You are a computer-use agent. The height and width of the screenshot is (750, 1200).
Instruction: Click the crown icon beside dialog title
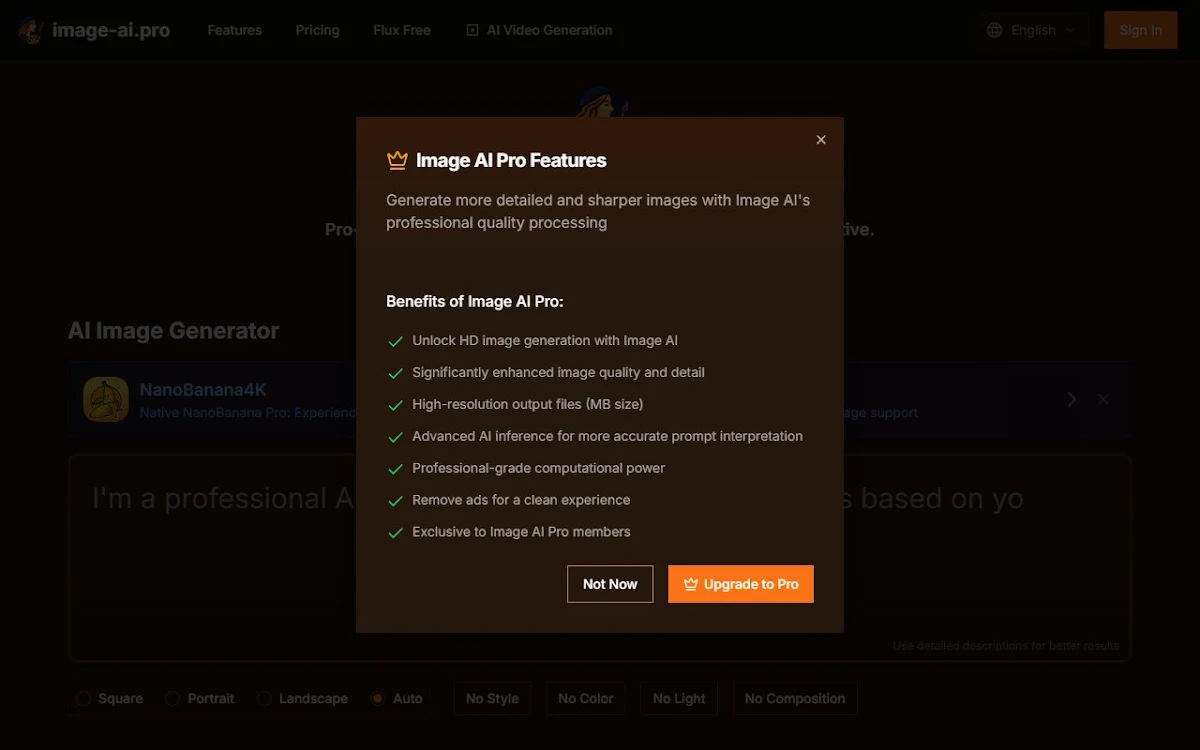(397, 160)
